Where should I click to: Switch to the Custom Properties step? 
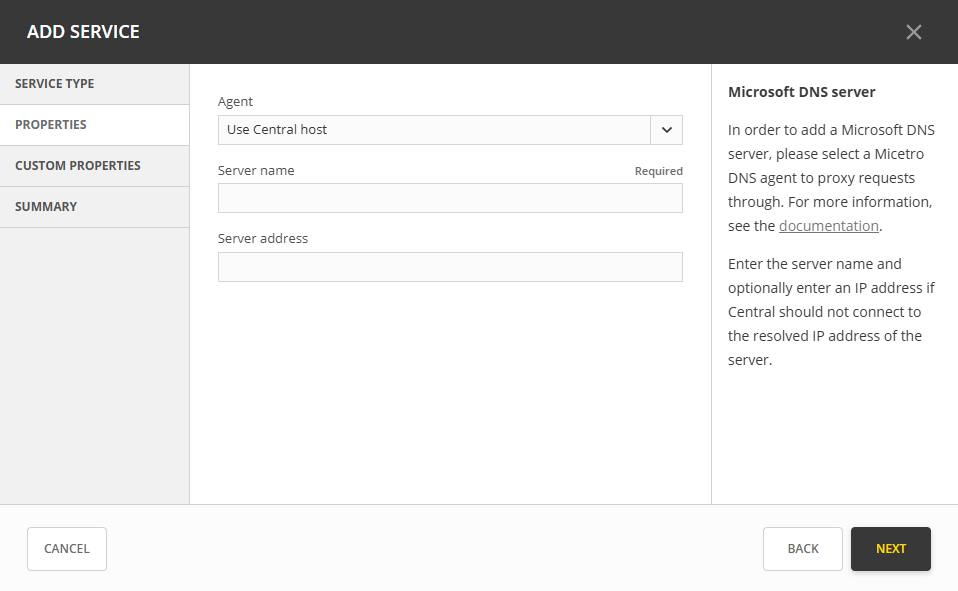[x=94, y=166]
